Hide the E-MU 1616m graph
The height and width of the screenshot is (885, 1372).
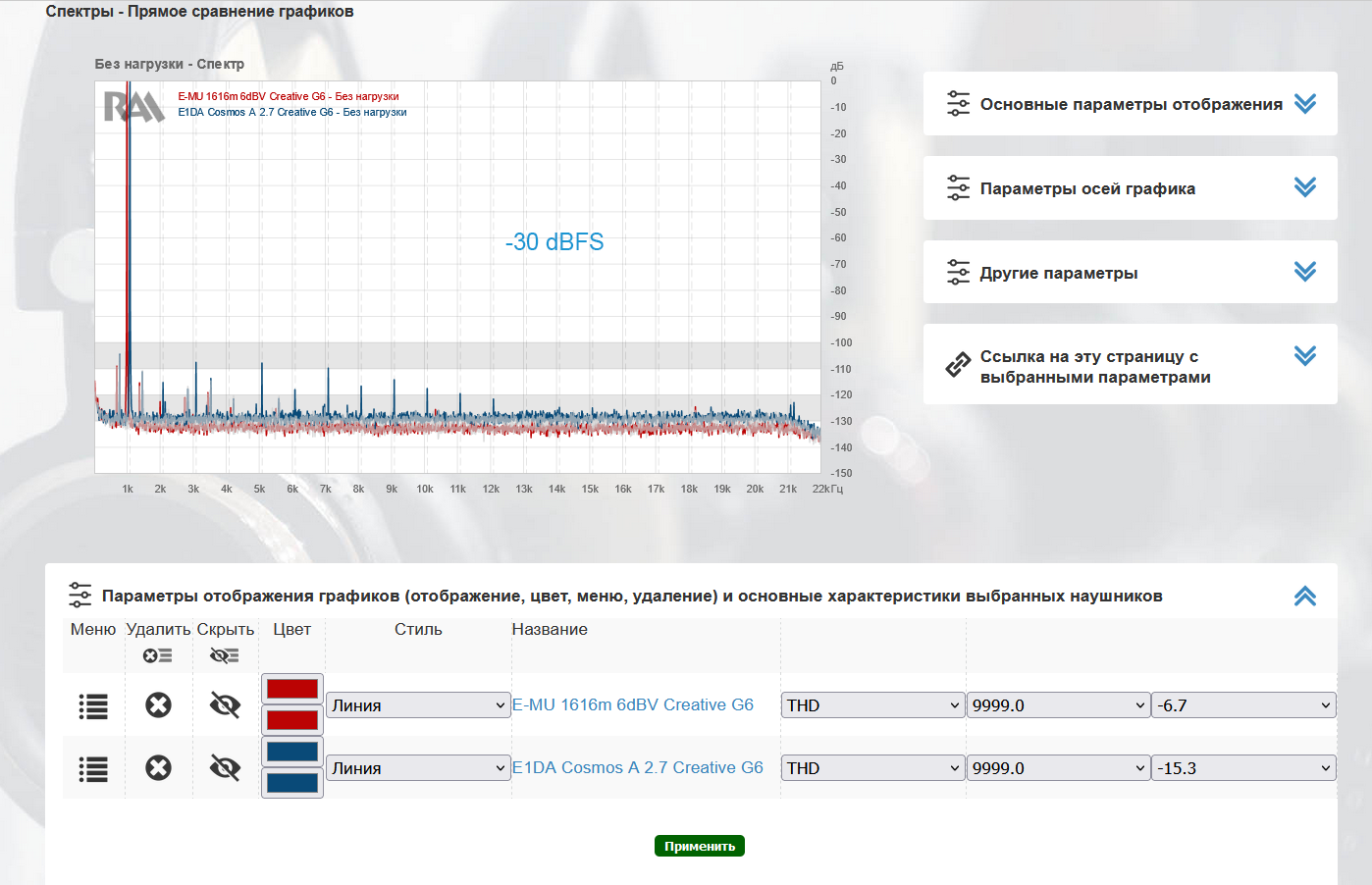pyautogui.click(x=225, y=704)
